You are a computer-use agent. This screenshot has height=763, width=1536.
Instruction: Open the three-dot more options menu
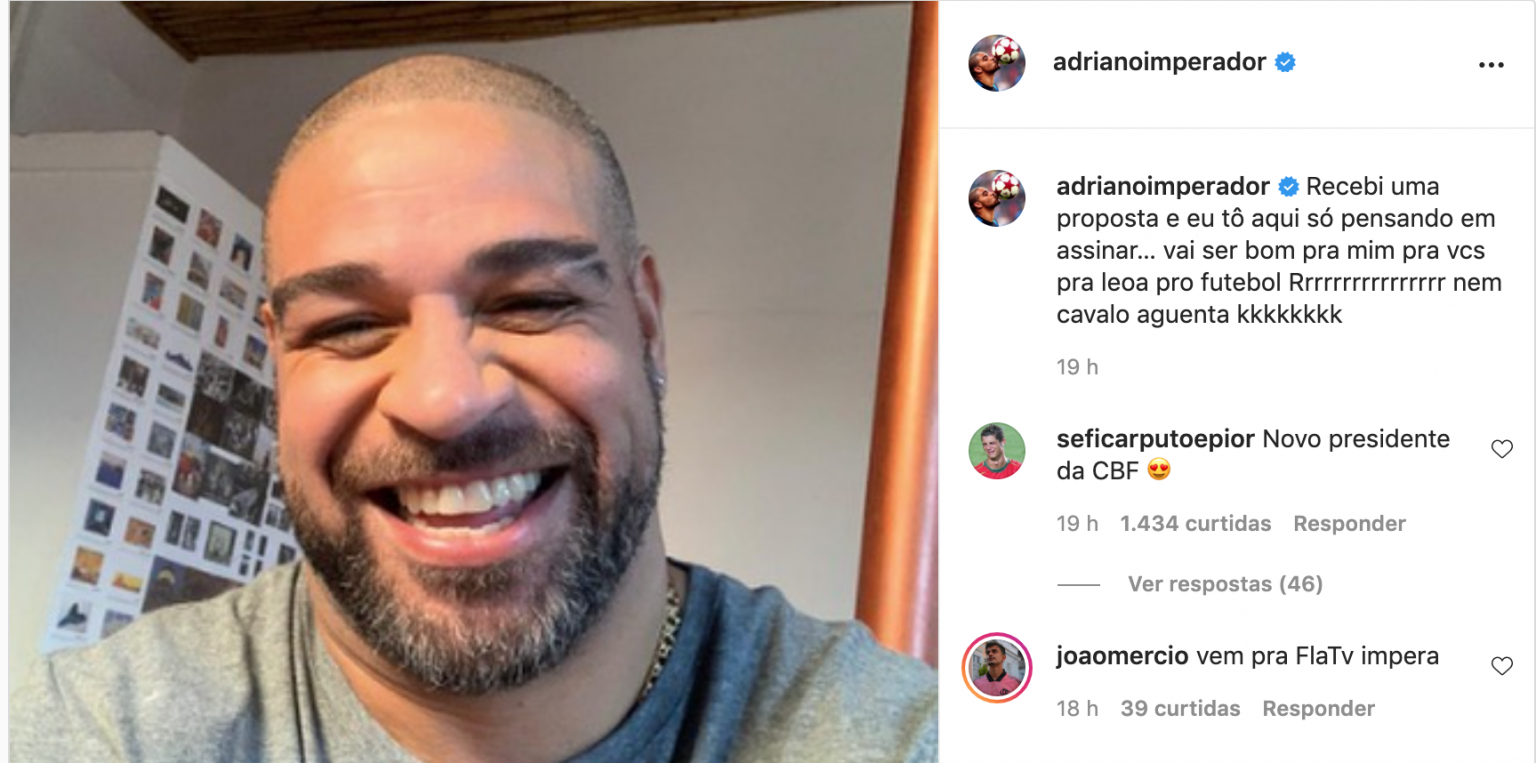(1490, 65)
